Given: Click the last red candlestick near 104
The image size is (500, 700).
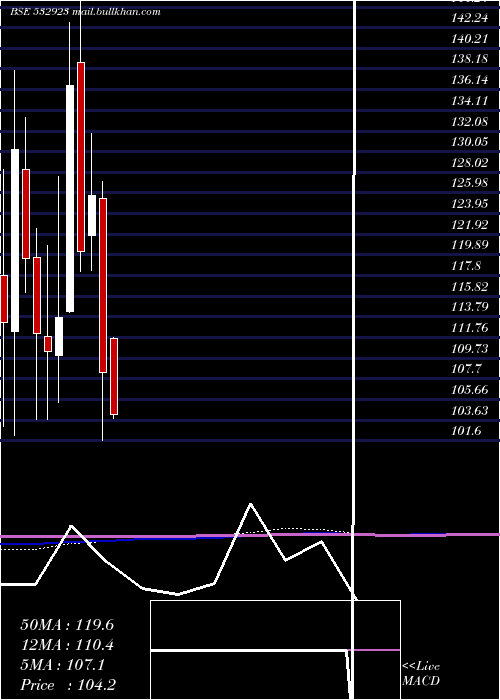Looking at the screenshot, I should point(114,376).
